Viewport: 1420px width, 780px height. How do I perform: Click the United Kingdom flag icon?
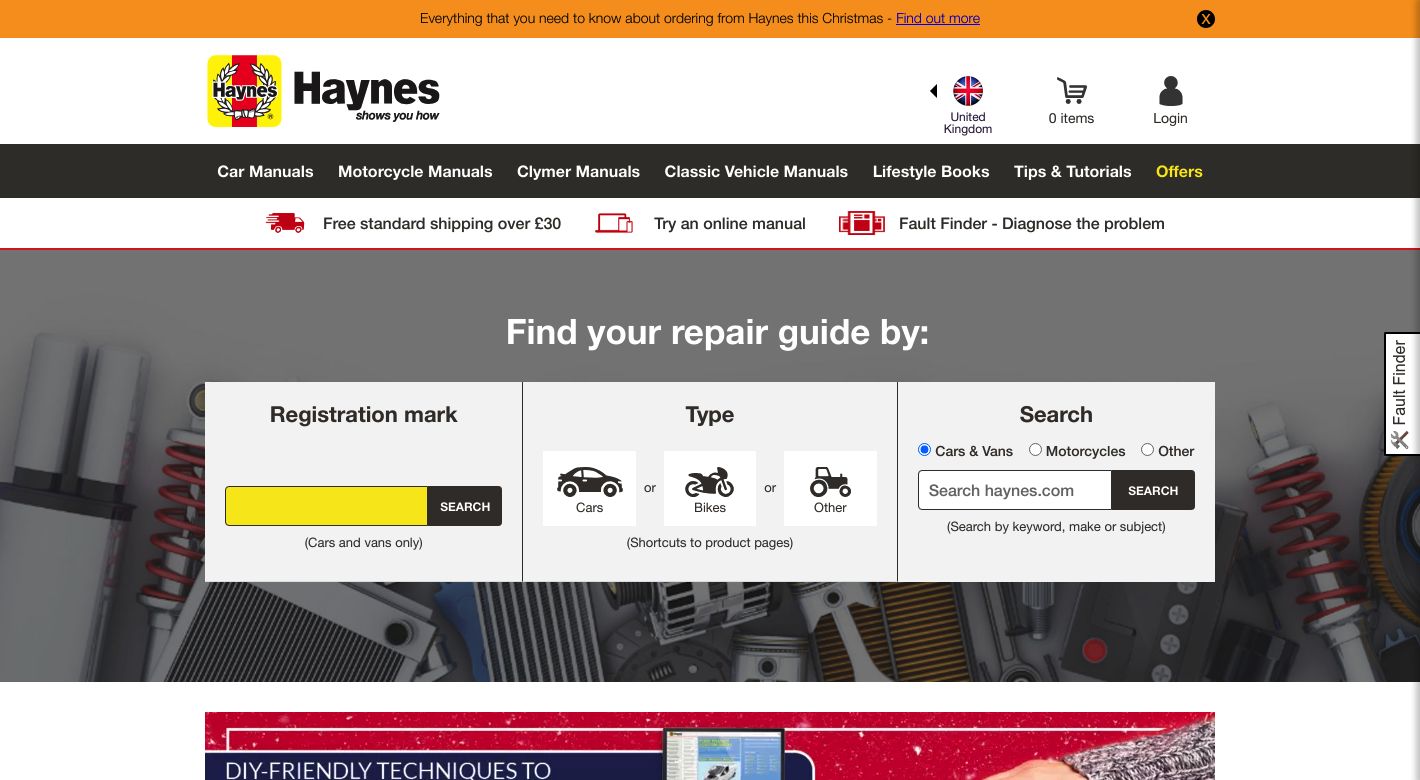[x=968, y=91]
